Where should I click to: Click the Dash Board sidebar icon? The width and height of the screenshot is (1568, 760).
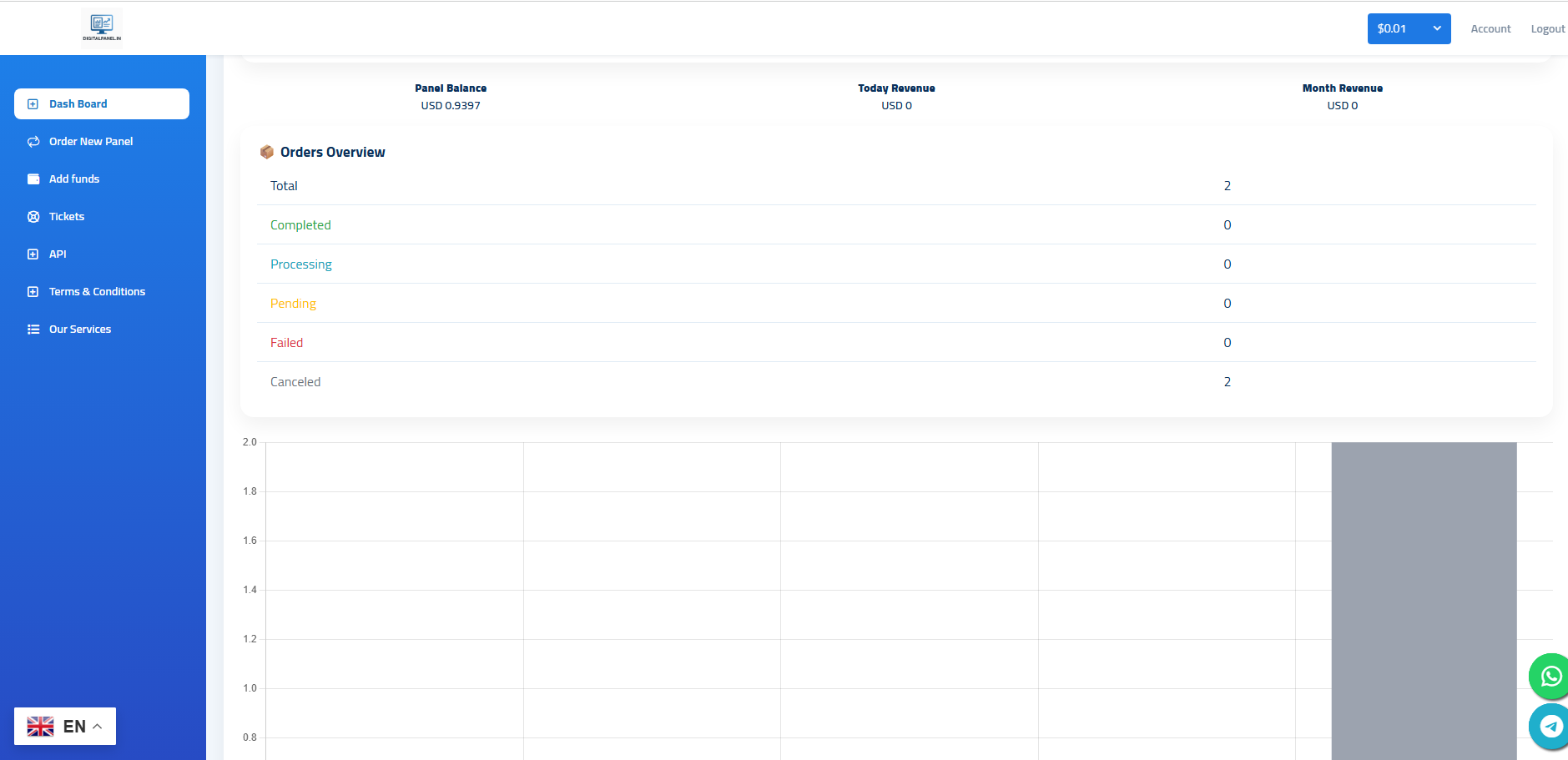(x=33, y=104)
